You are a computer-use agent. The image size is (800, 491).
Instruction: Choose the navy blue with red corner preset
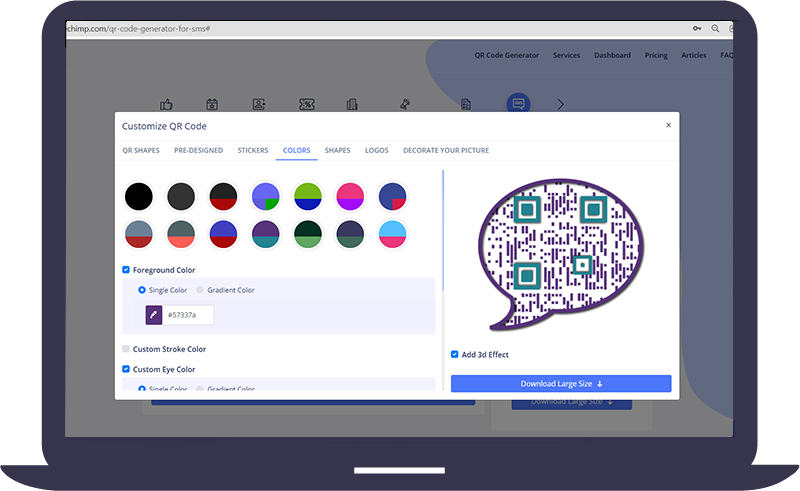[392, 197]
